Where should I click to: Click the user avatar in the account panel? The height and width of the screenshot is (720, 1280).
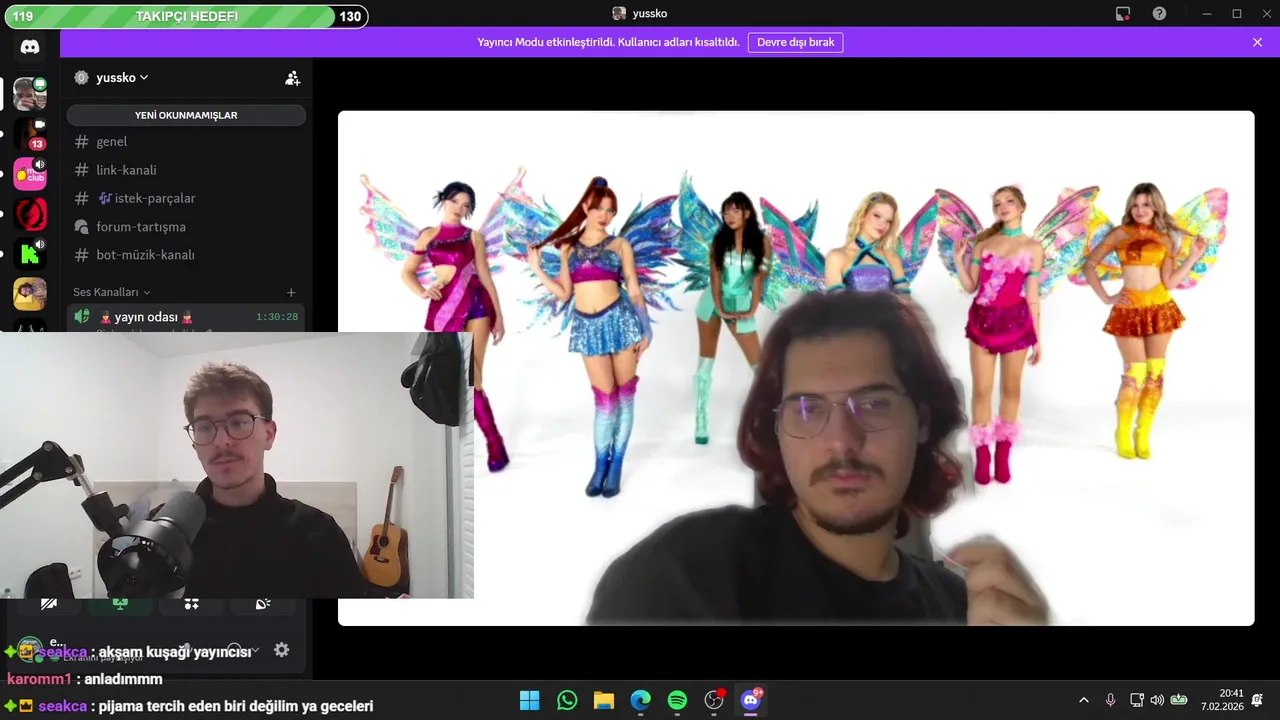tap(30, 650)
